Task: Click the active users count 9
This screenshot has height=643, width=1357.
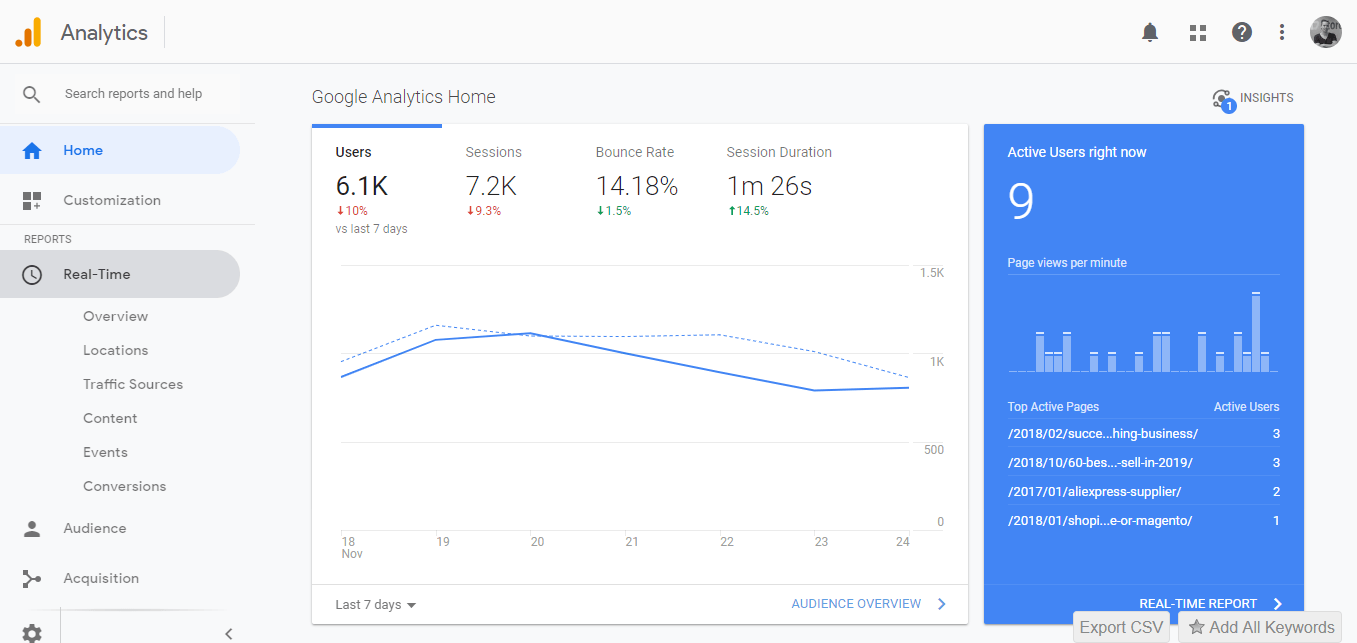Action: [1021, 201]
